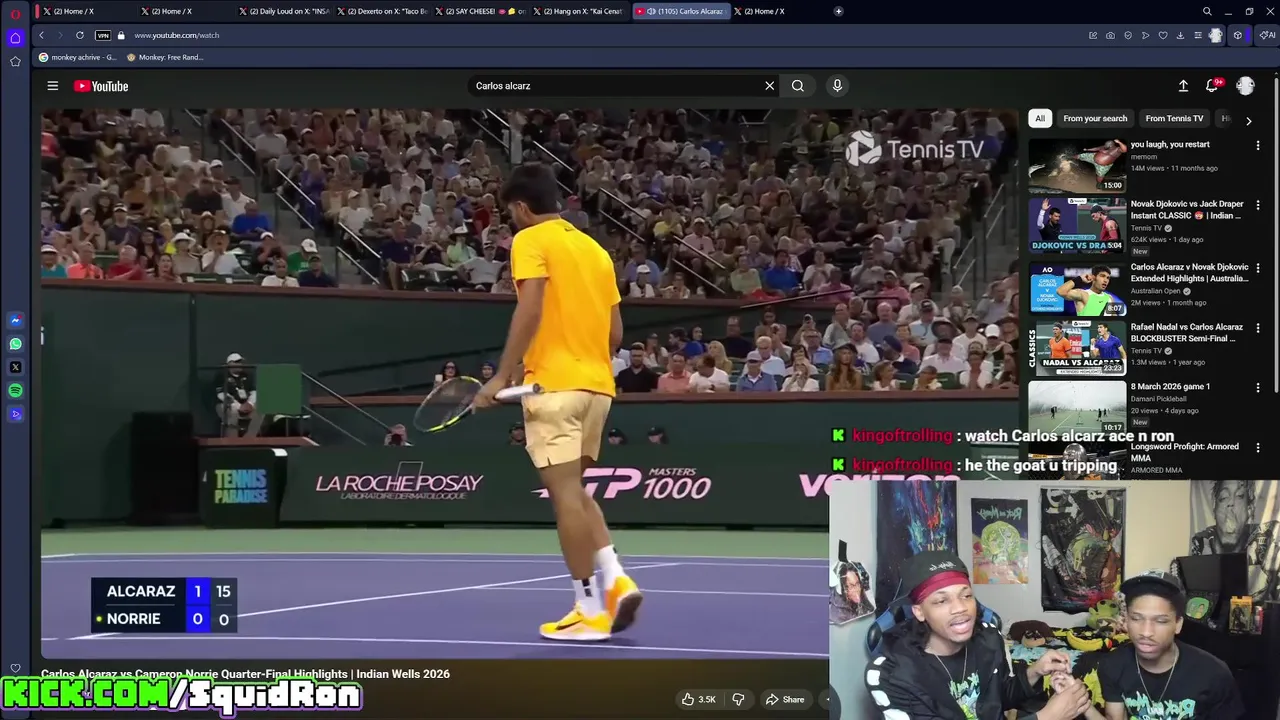Open Djokovic vs Draper video thumbnail
The width and height of the screenshot is (1280, 720).
coord(1077,225)
